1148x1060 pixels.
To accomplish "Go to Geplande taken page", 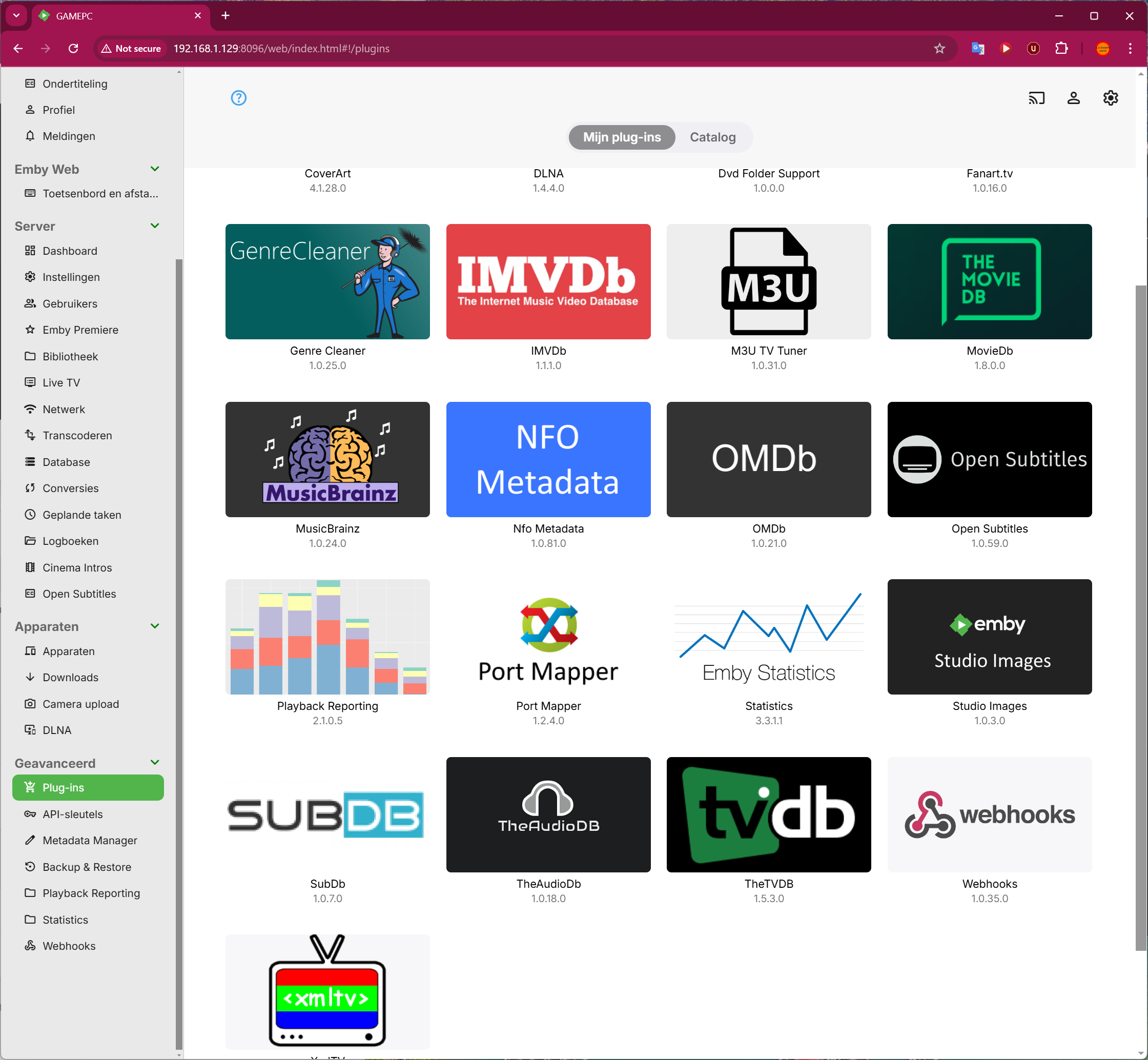I will [x=81, y=515].
